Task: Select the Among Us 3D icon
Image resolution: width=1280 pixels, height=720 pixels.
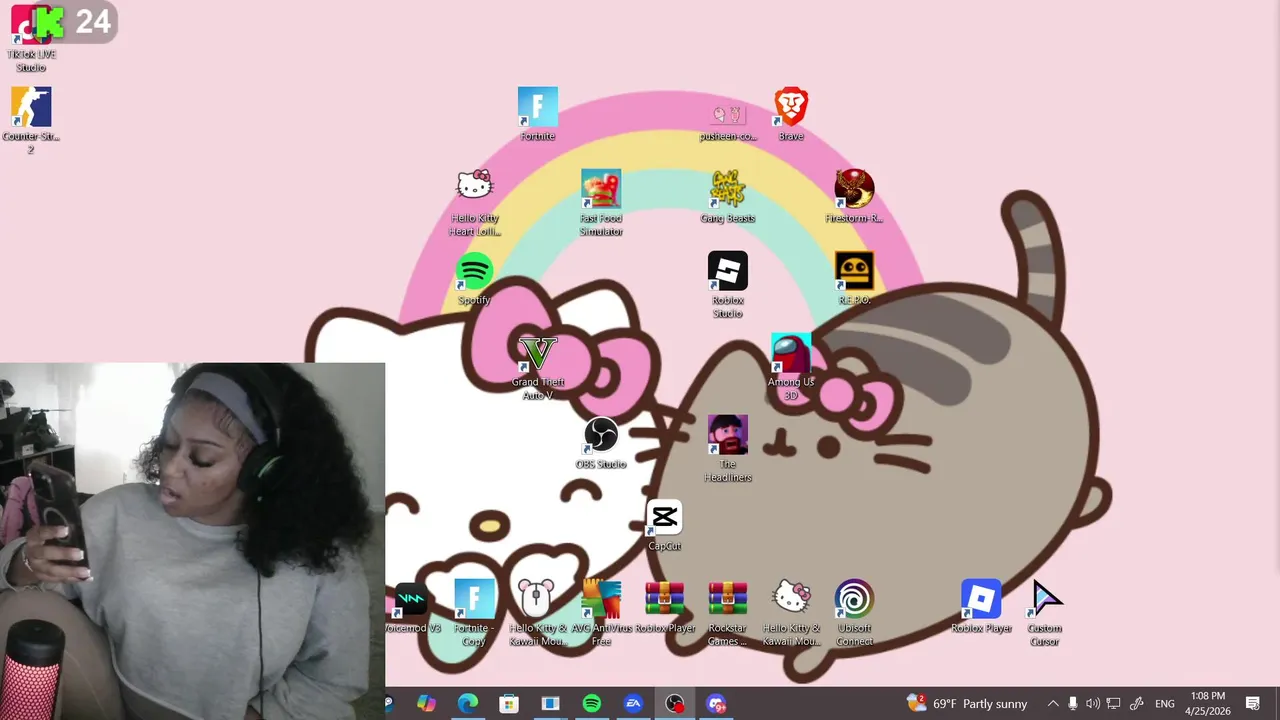Action: (x=791, y=367)
